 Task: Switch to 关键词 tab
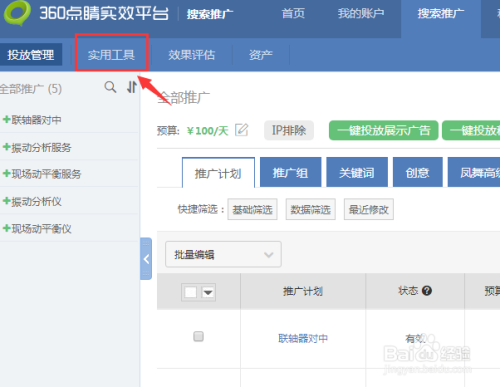(357, 172)
